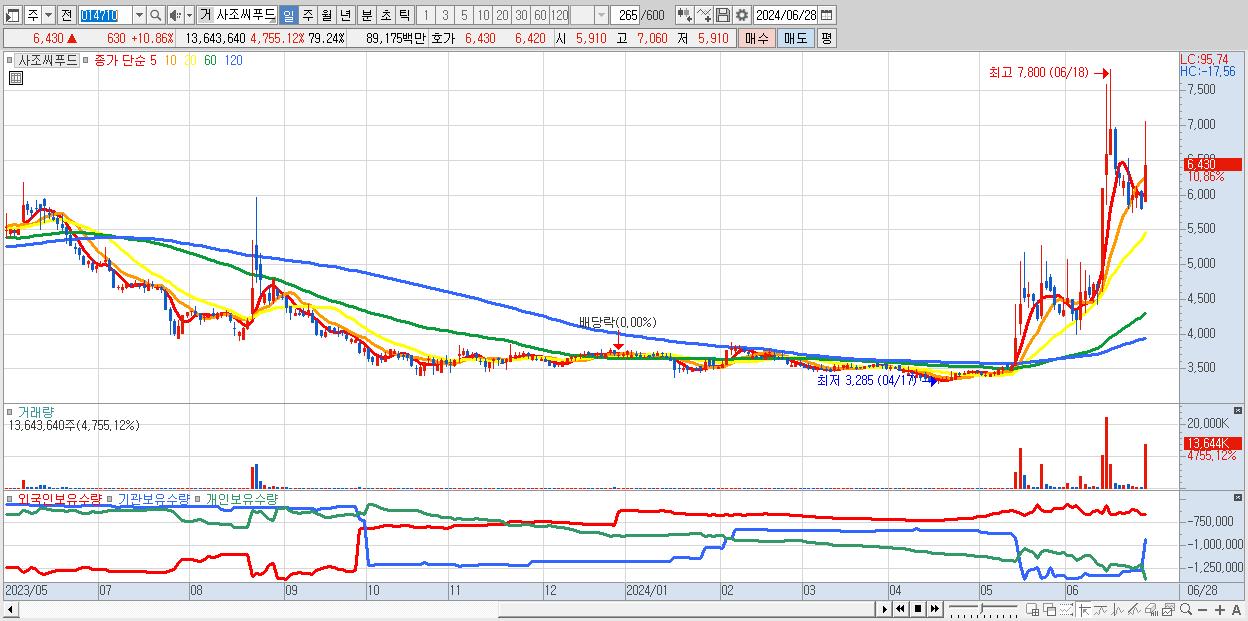This screenshot has height=621, width=1248.
Task: Choose interval 5 button
Action: point(464,15)
